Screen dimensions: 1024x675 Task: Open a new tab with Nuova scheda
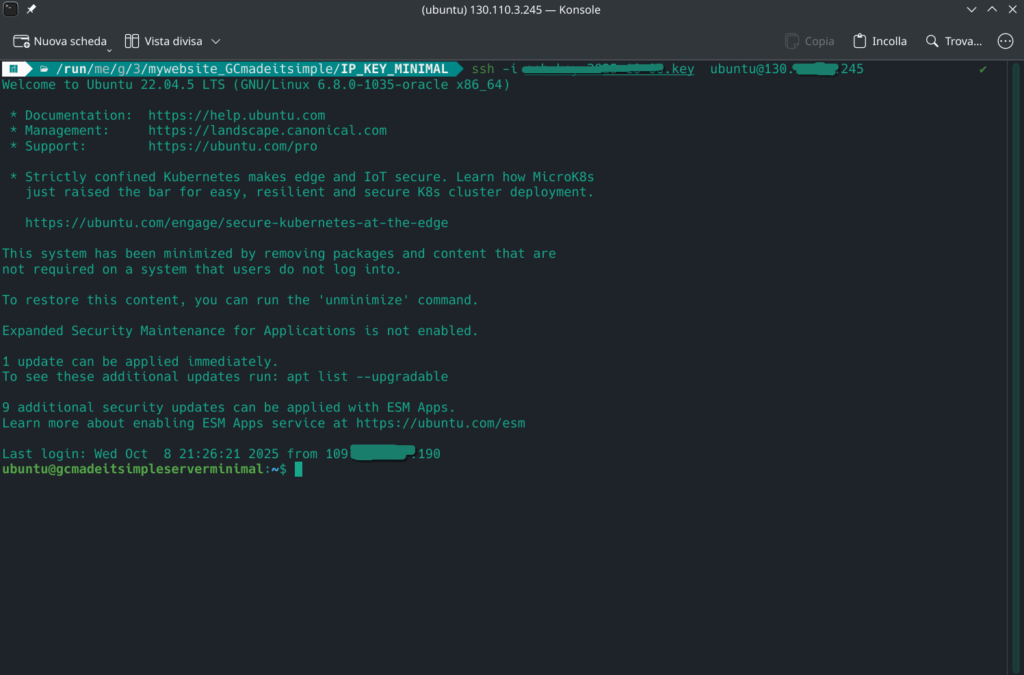tap(60, 41)
